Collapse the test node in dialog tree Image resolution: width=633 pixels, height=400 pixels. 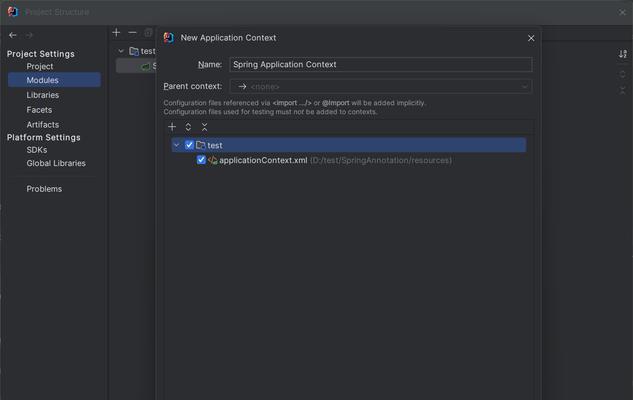click(177, 145)
